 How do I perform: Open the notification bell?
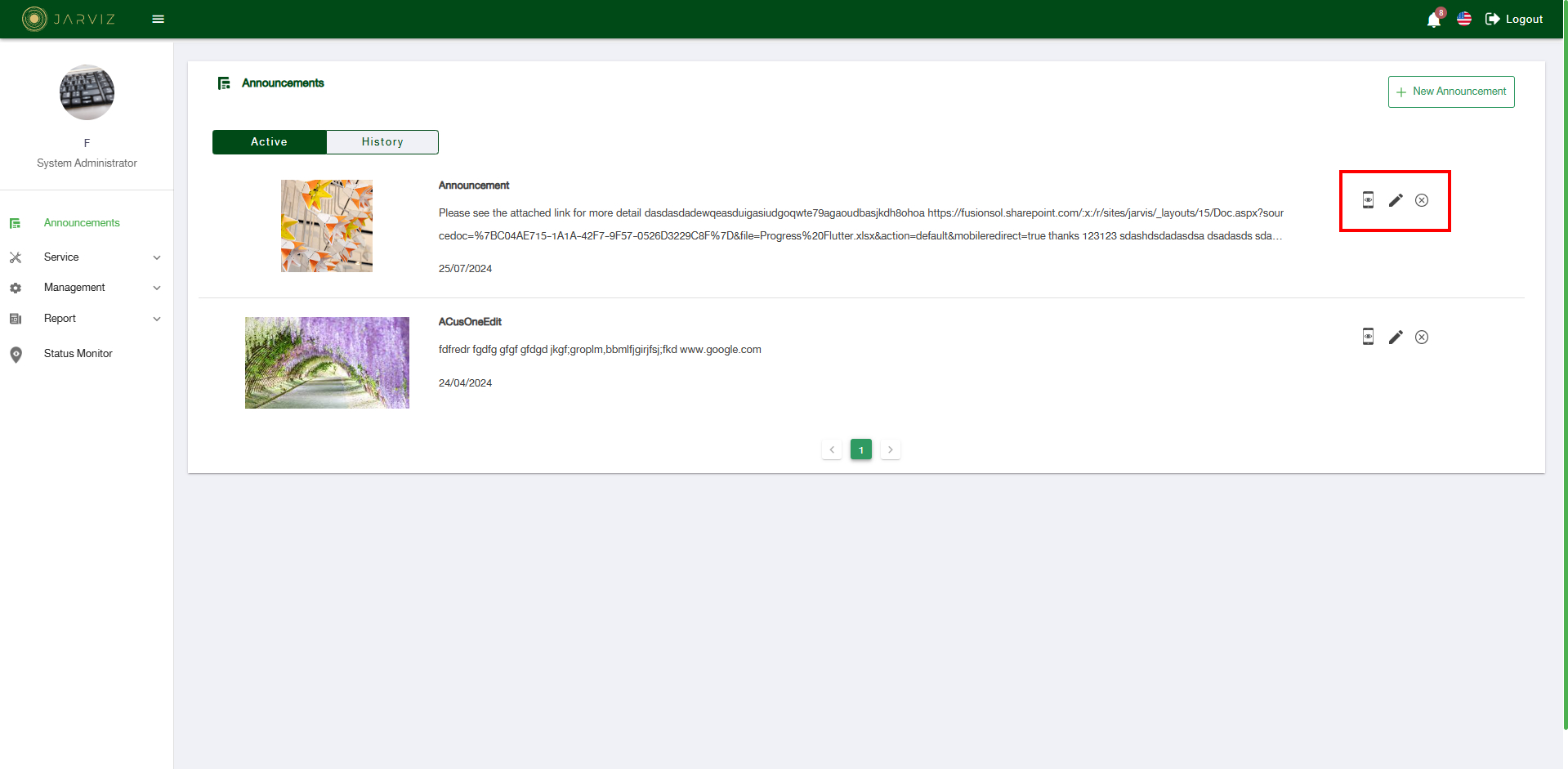1433,20
